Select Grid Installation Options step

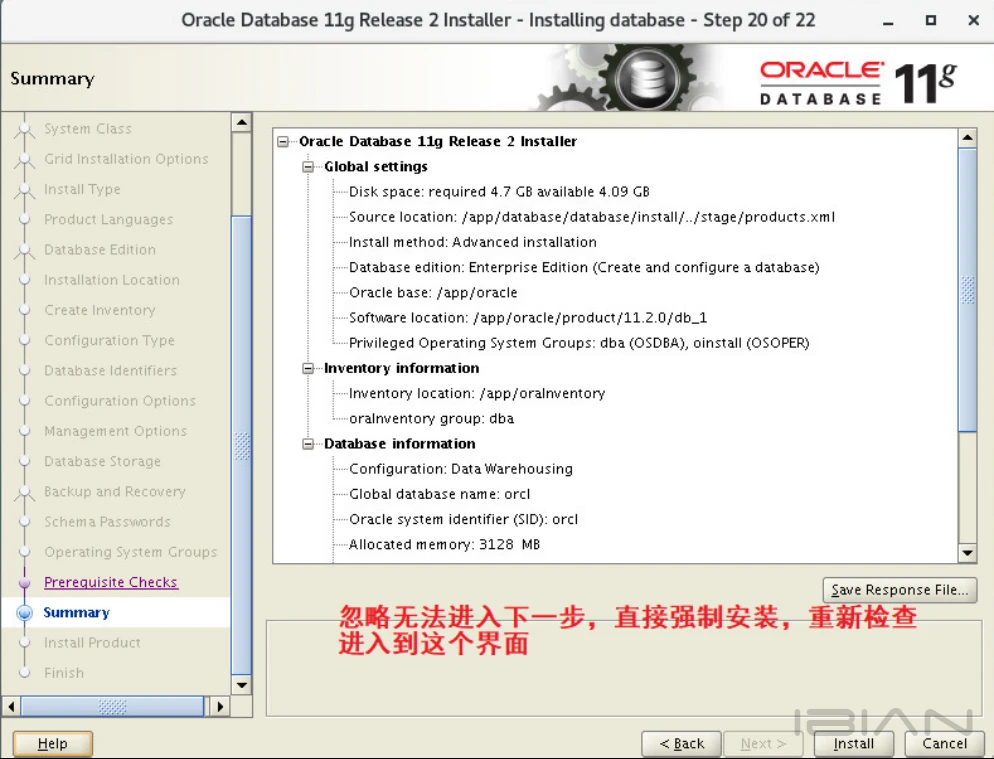coord(126,159)
